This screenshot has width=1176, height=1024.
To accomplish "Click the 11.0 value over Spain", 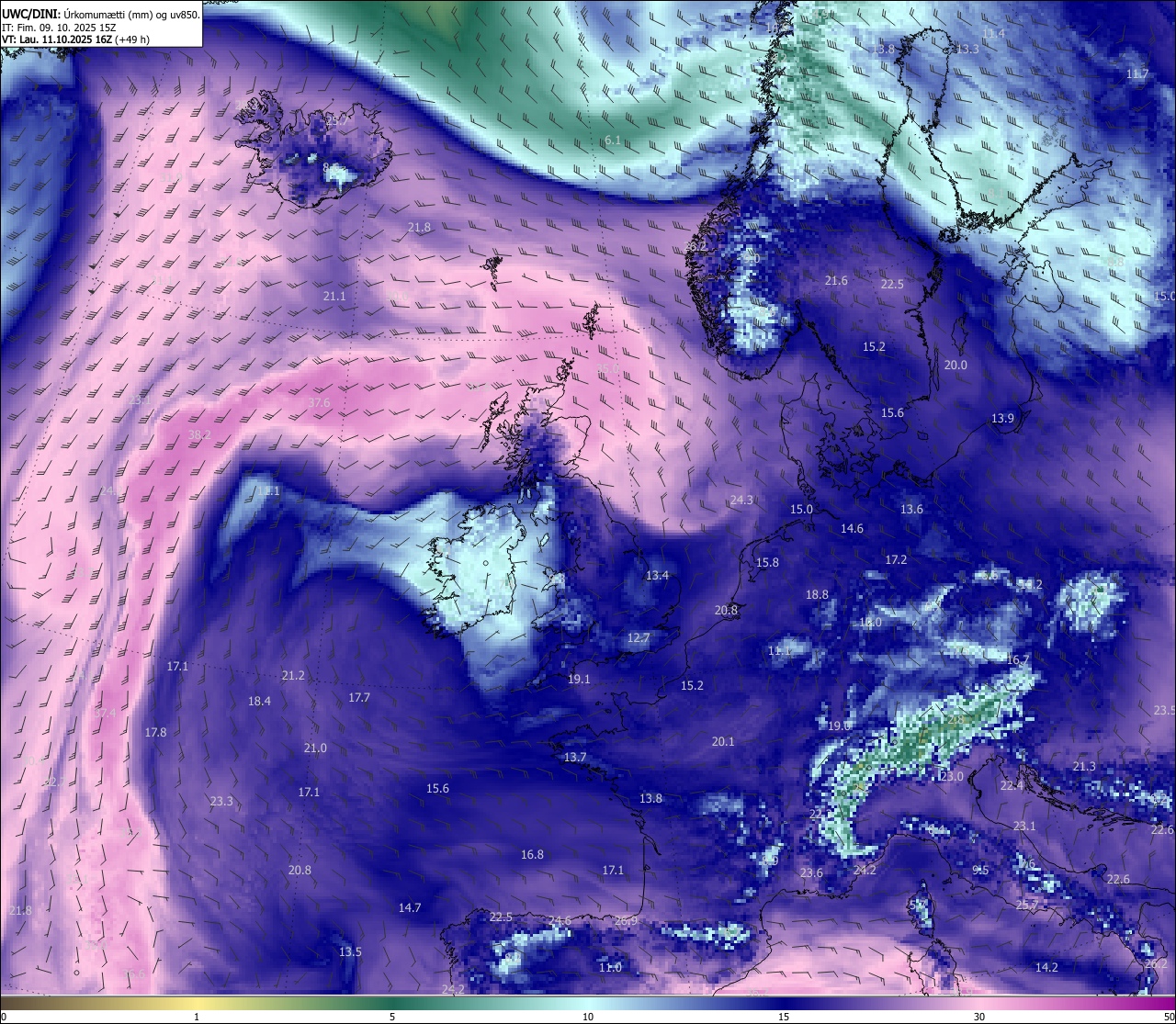I will 610,967.
